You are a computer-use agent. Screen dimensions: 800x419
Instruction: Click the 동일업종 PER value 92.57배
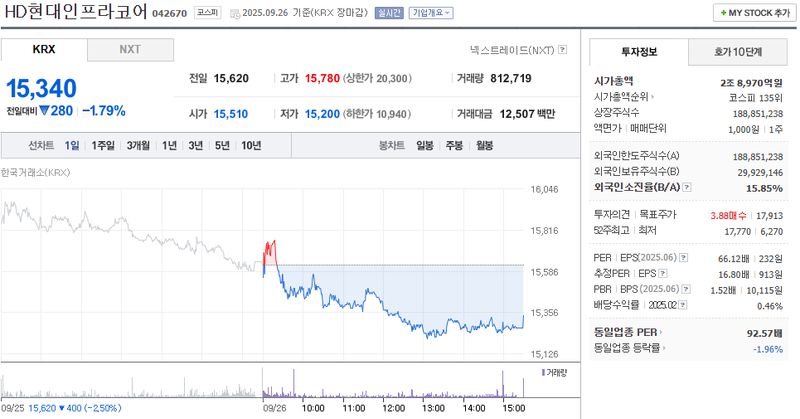[x=764, y=333]
